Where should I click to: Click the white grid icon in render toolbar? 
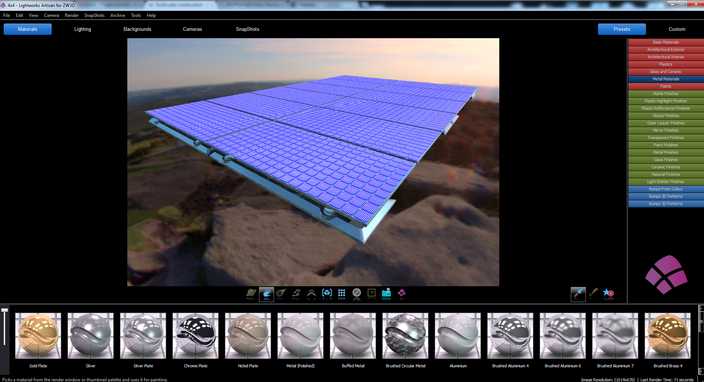342,294
